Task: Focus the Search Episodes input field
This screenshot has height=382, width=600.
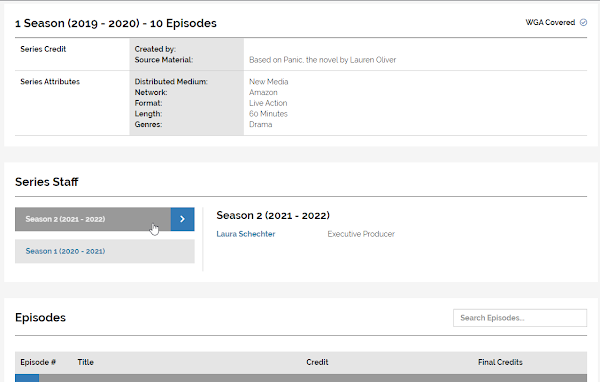Action: pyautogui.click(x=520, y=318)
